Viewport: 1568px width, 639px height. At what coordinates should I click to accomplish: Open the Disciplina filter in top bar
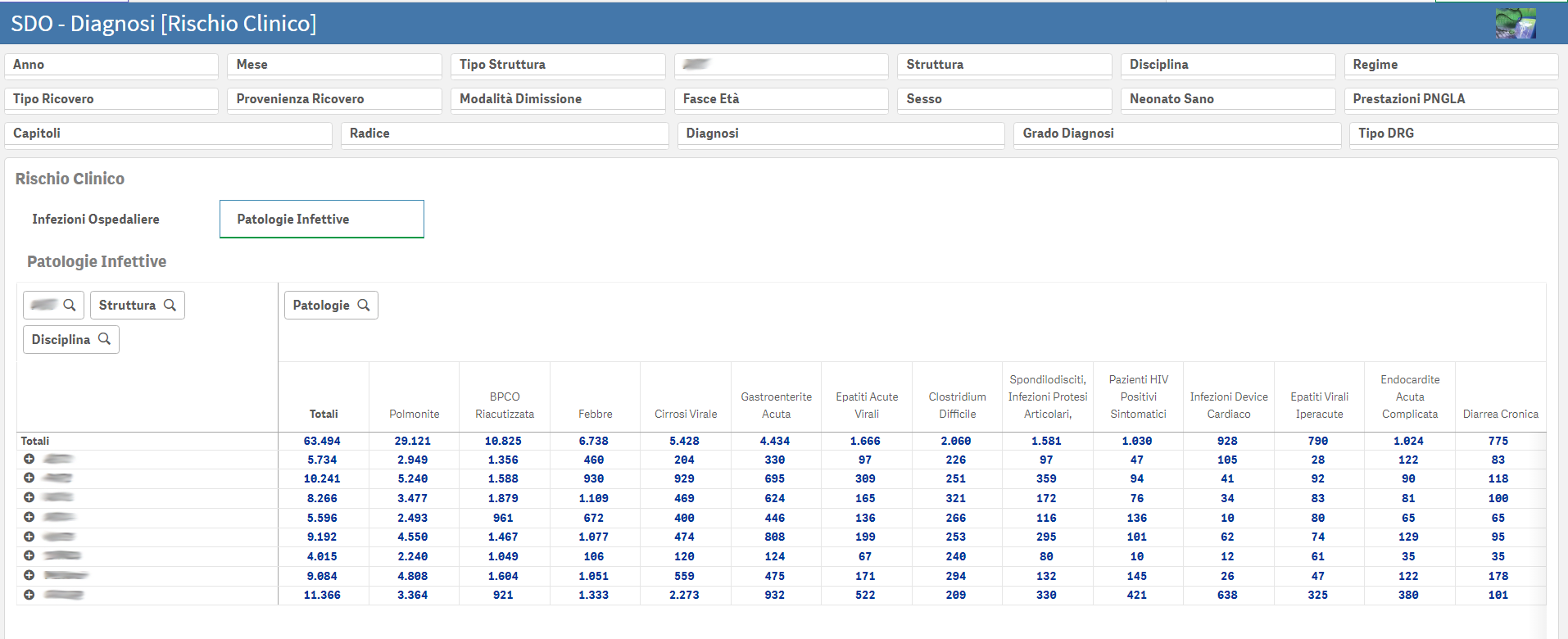1228,65
